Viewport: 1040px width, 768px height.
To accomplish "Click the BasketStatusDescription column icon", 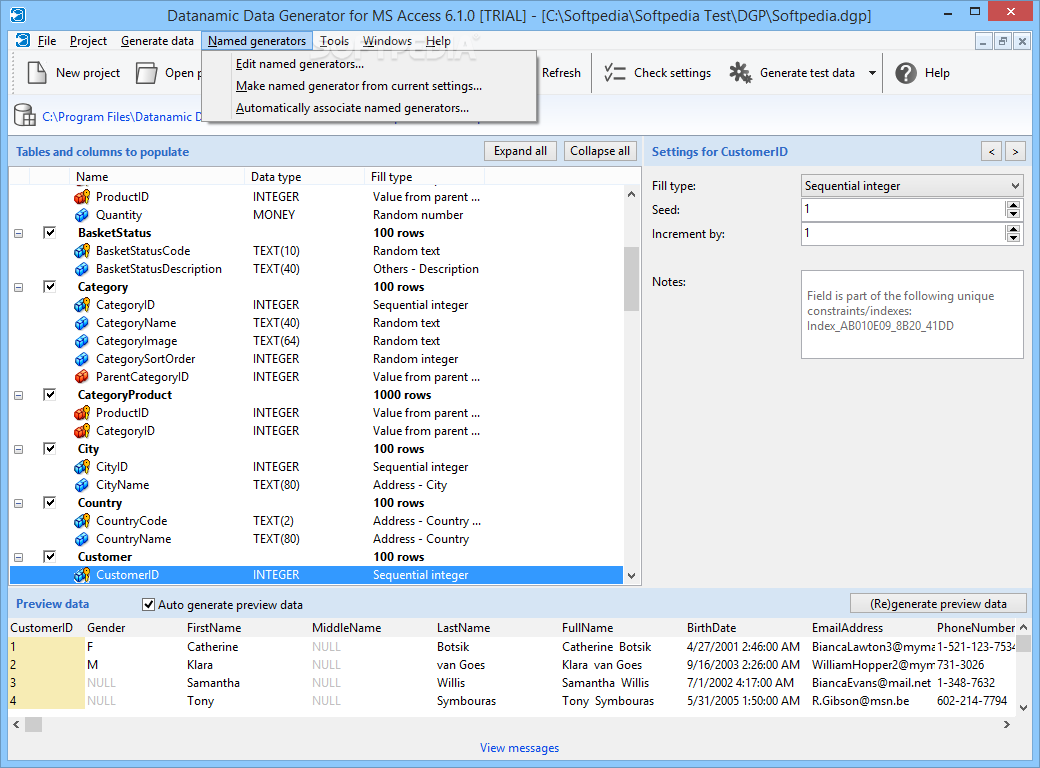I will [82, 269].
